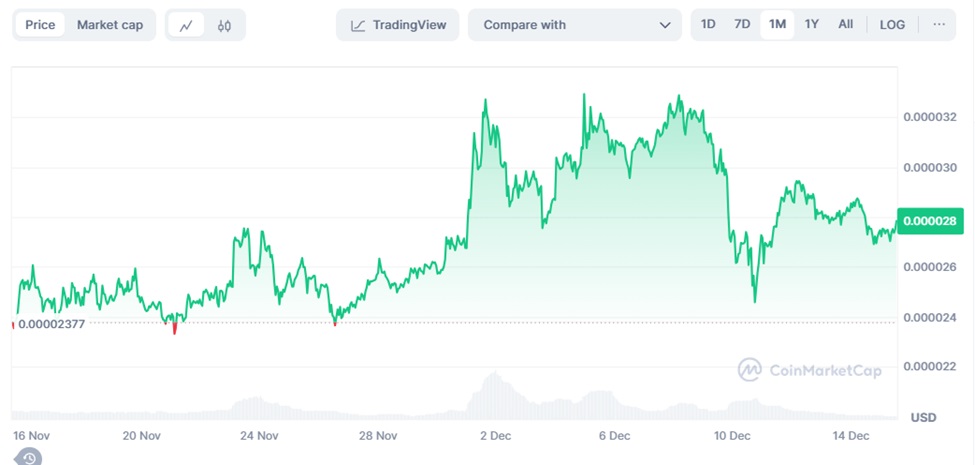Click the history clock icon below chart
The height and width of the screenshot is (465, 975).
tap(29, 458)
